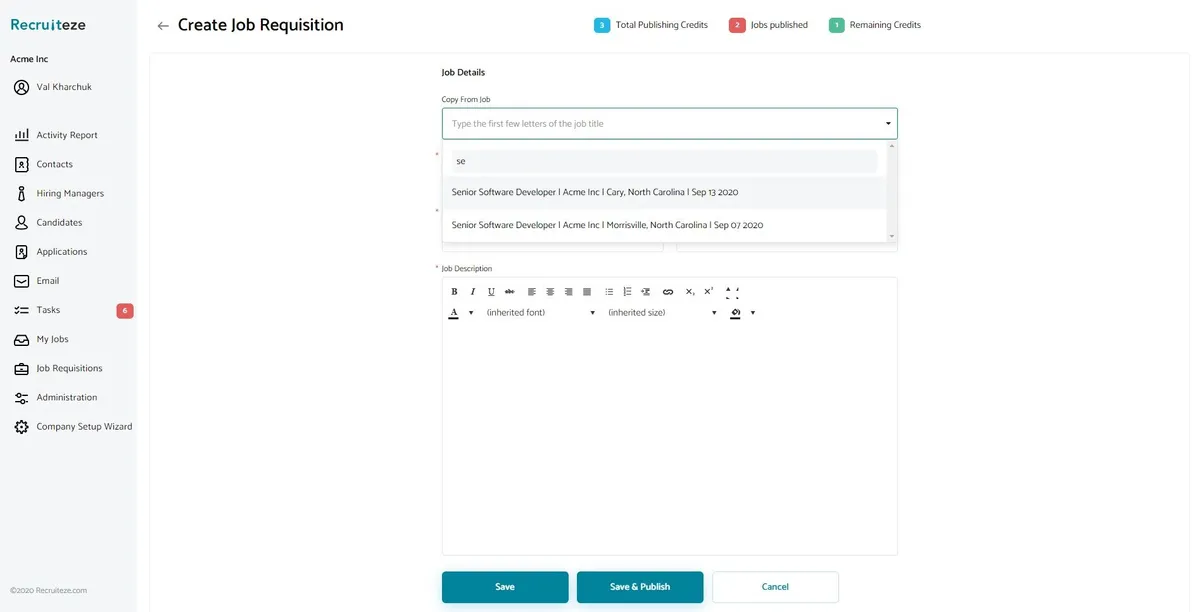This screenshot has height=612, width=1200.
Task: Click the search box containing 'se'
Action: [664, 161]
